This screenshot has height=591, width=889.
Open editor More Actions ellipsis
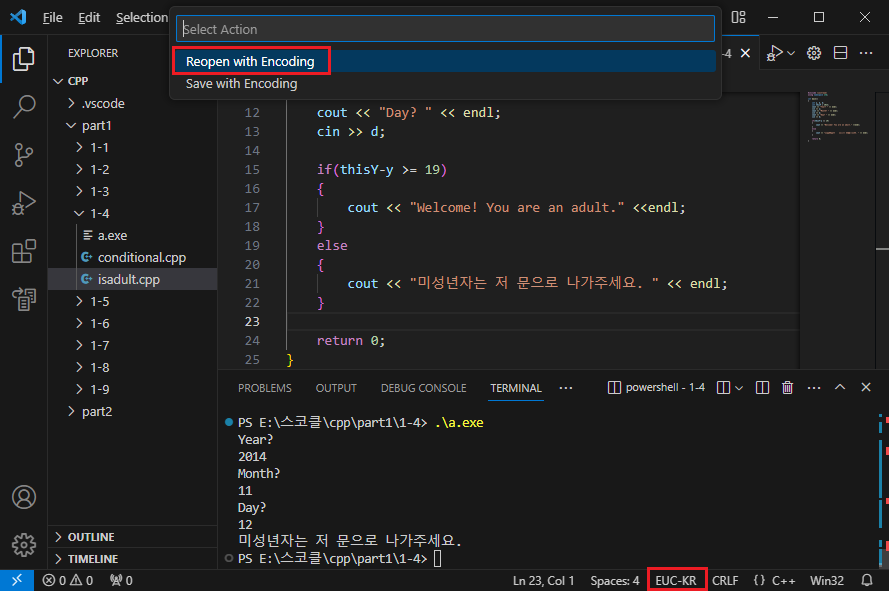pos(866,53)
